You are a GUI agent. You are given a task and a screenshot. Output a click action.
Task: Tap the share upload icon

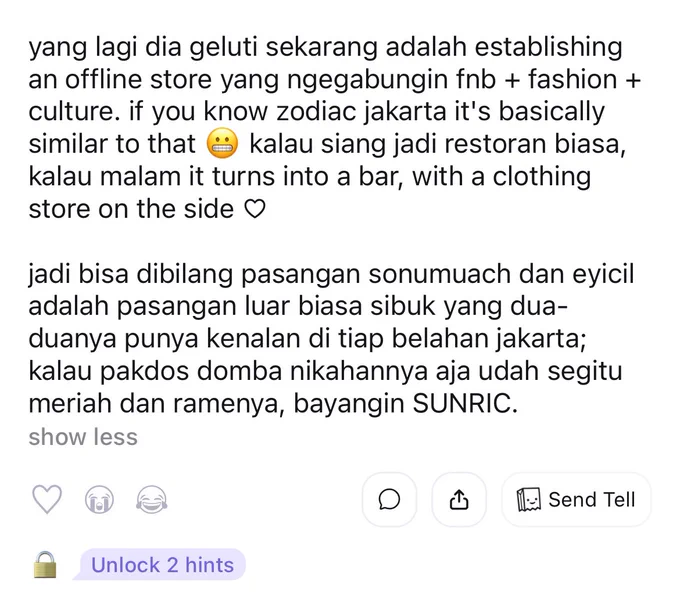click(459, 500)
